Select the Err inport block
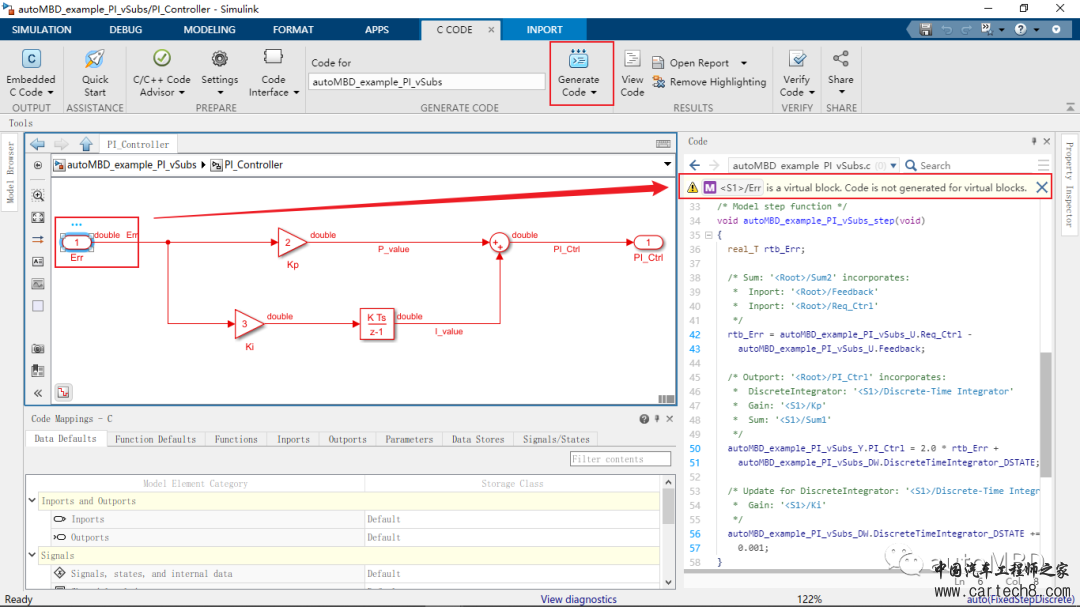1080x607 pixels. pos(76,243)
